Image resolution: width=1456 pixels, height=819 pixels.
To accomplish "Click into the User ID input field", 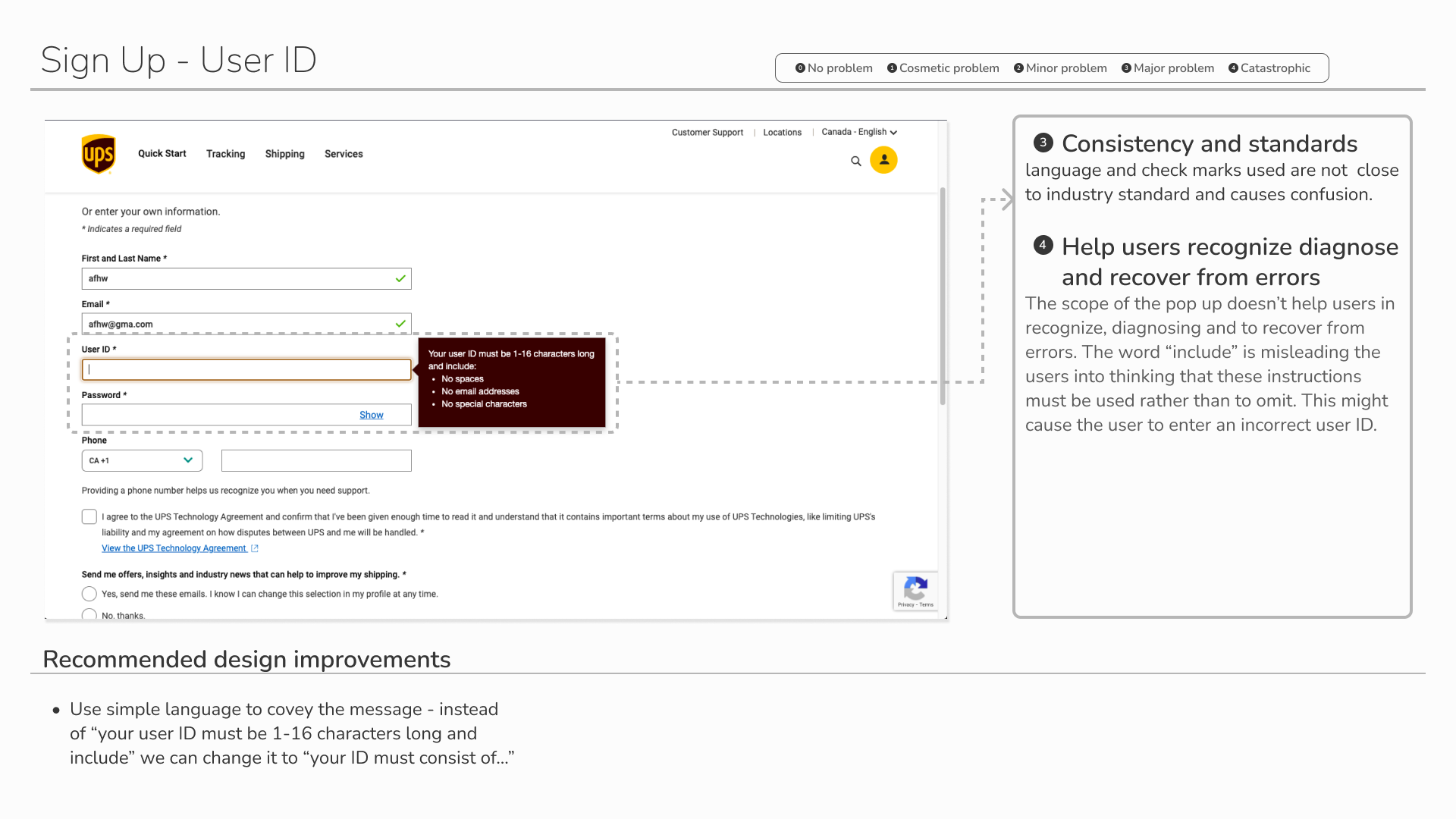I will click(246, 370).
